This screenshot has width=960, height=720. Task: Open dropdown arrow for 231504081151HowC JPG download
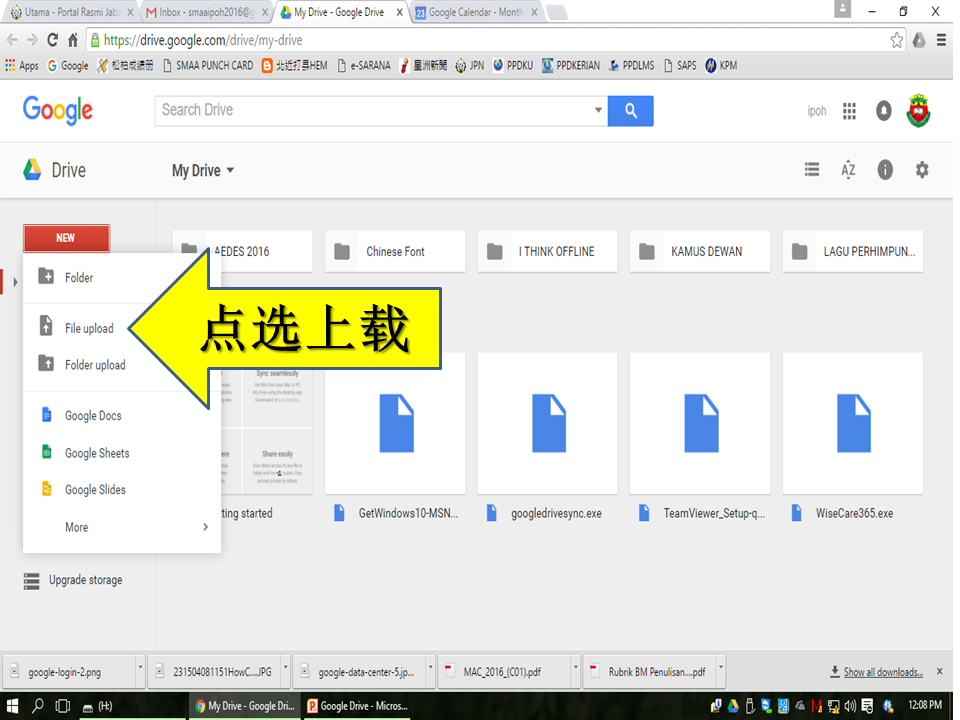(x=285, y=667)
